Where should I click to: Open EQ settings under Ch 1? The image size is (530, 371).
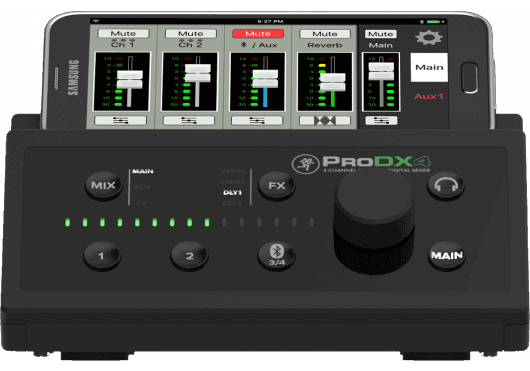pos(121,120)
